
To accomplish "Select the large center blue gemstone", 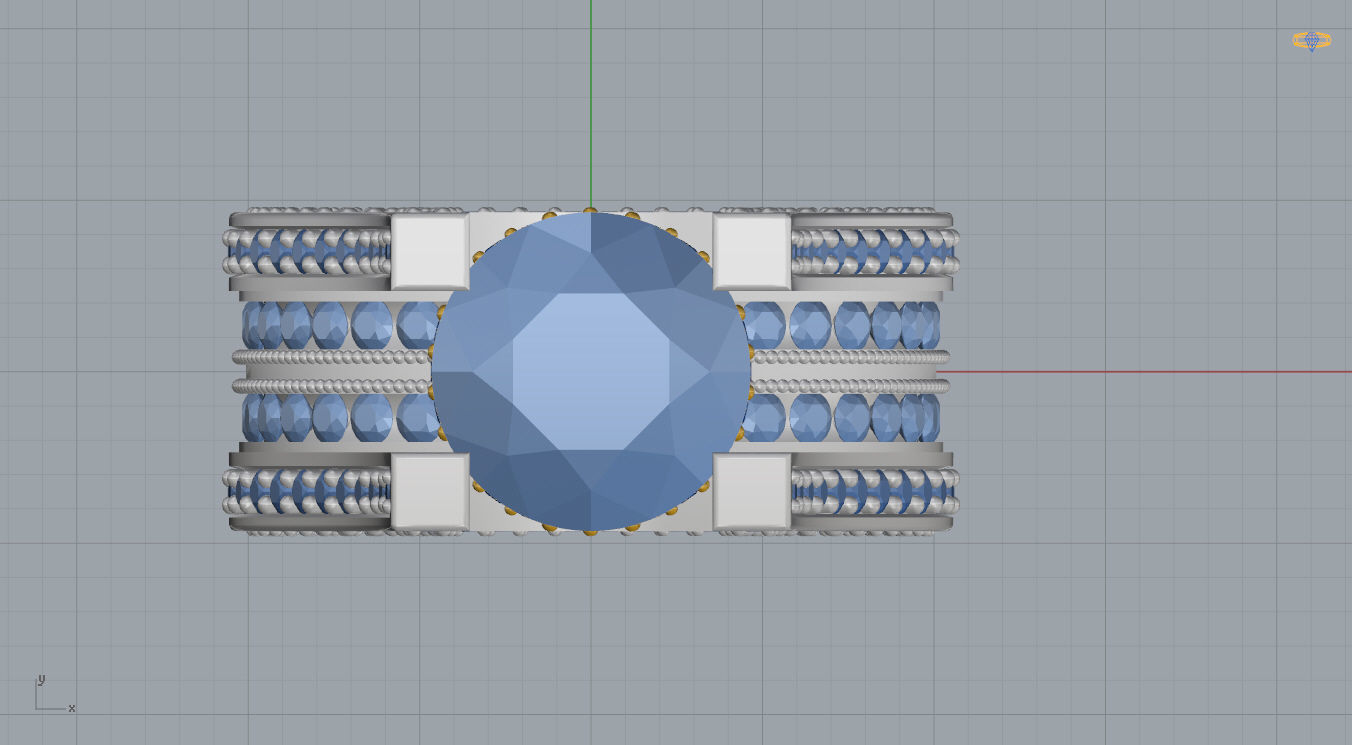I will pos(590,371).
